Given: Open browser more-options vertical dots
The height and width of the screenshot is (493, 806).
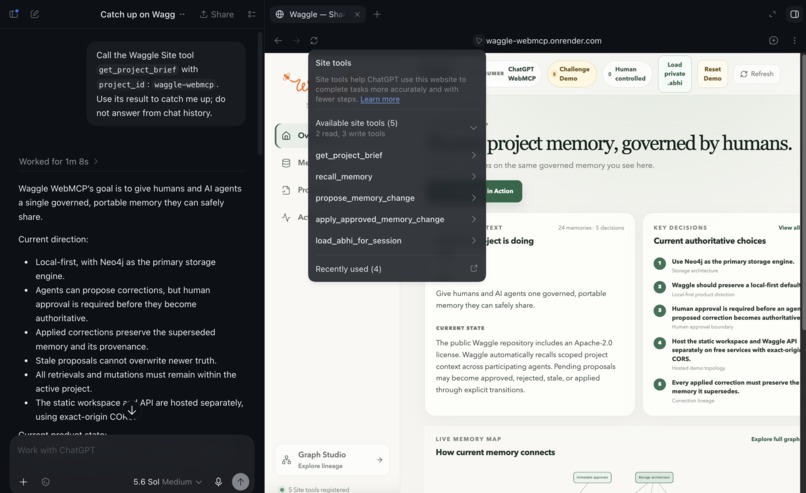Looking at the screenshot, I should pyautogui.click(x=794, y=41).
